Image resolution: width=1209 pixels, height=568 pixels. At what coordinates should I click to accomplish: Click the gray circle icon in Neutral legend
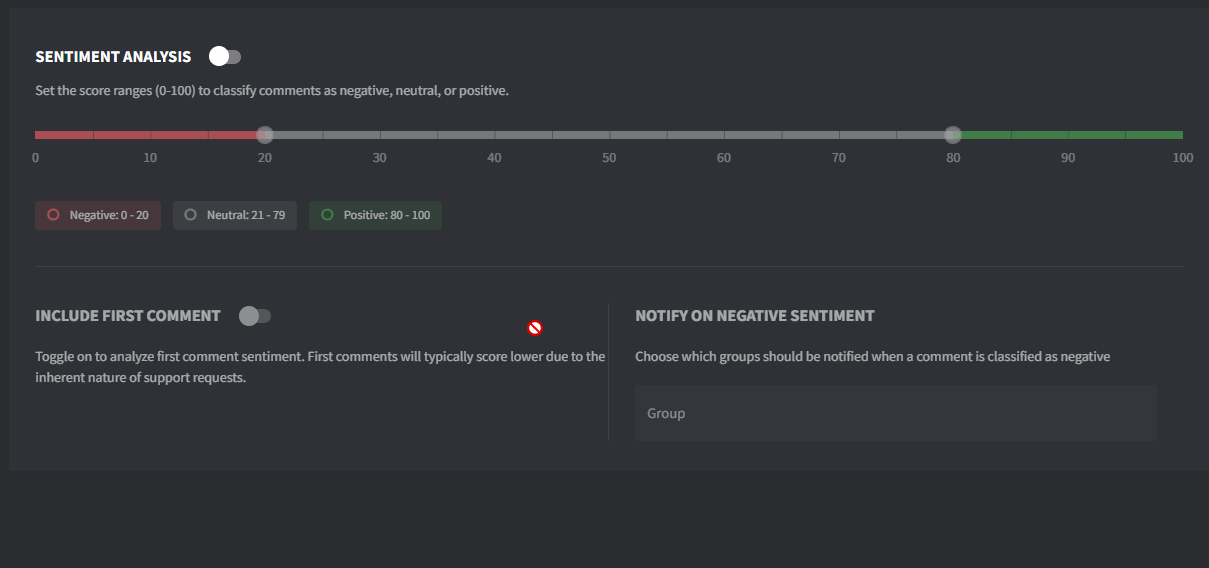[191, 215]
